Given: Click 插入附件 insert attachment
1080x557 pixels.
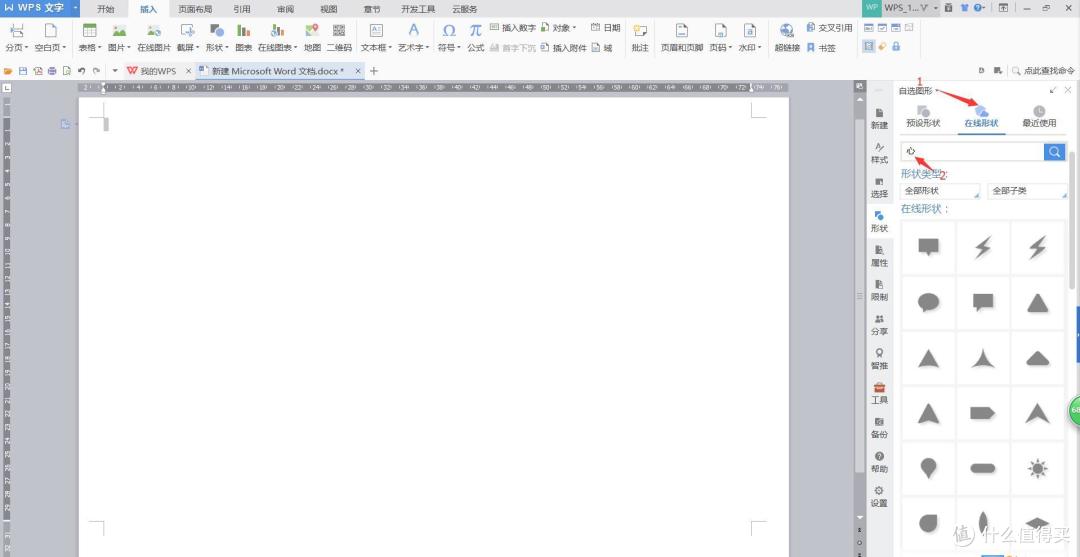Looking at the screenshot, I should (x=563, y=48).
